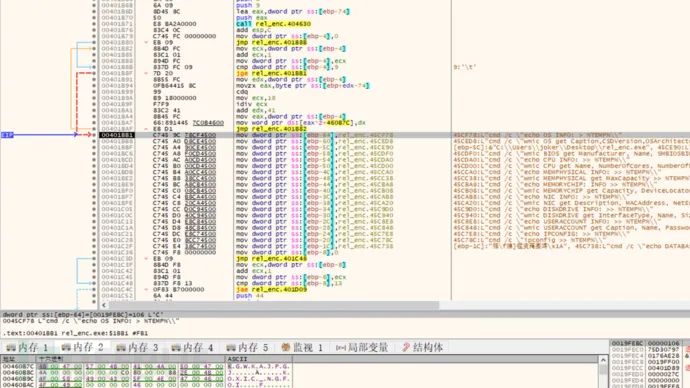690x388 pixels.
Task: Collapse the jge rel_enc.401BB1 branch marker
Action: (146, 73)
